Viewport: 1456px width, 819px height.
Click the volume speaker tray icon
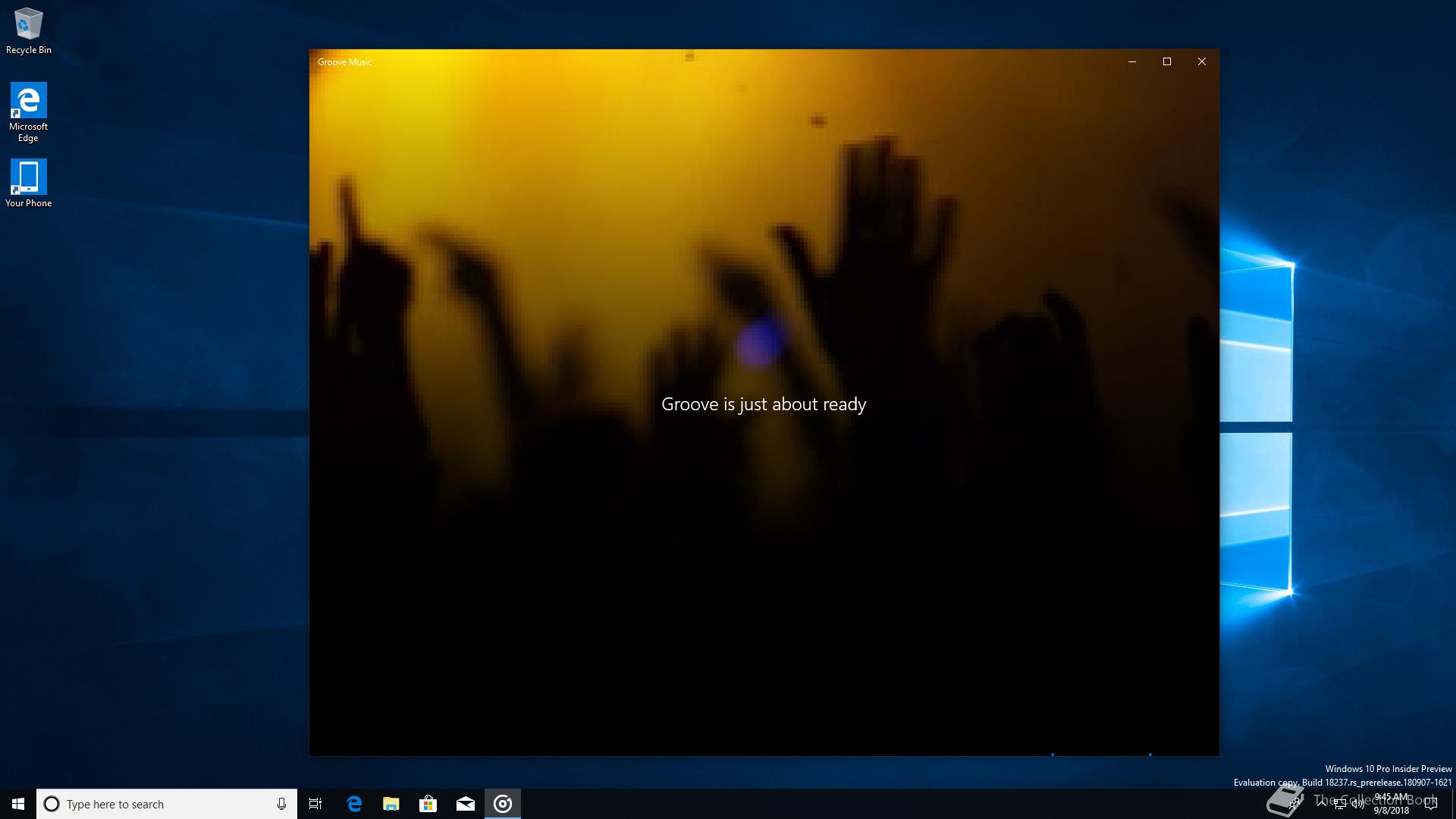click(x=1357, y=804)
